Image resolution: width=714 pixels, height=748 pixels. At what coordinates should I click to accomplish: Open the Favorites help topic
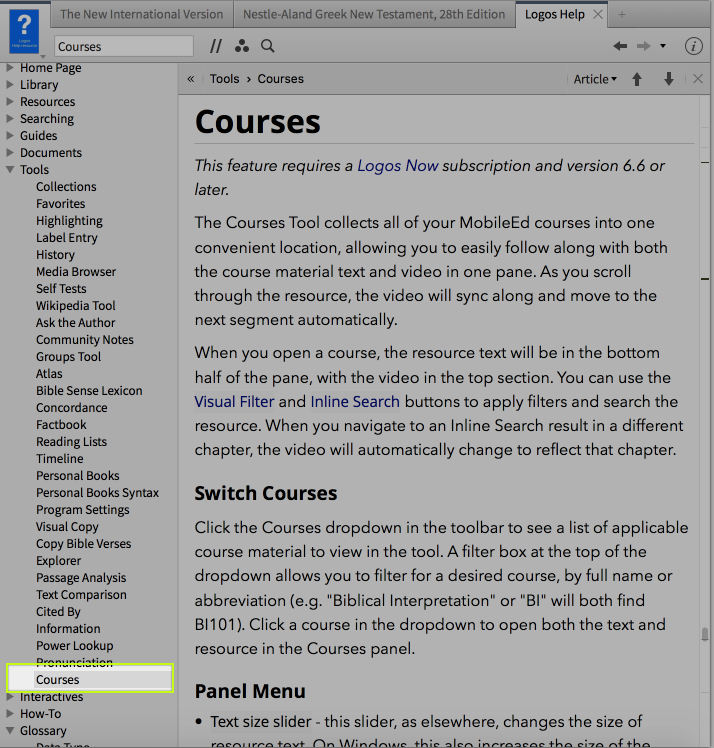[x=61, y=204]
